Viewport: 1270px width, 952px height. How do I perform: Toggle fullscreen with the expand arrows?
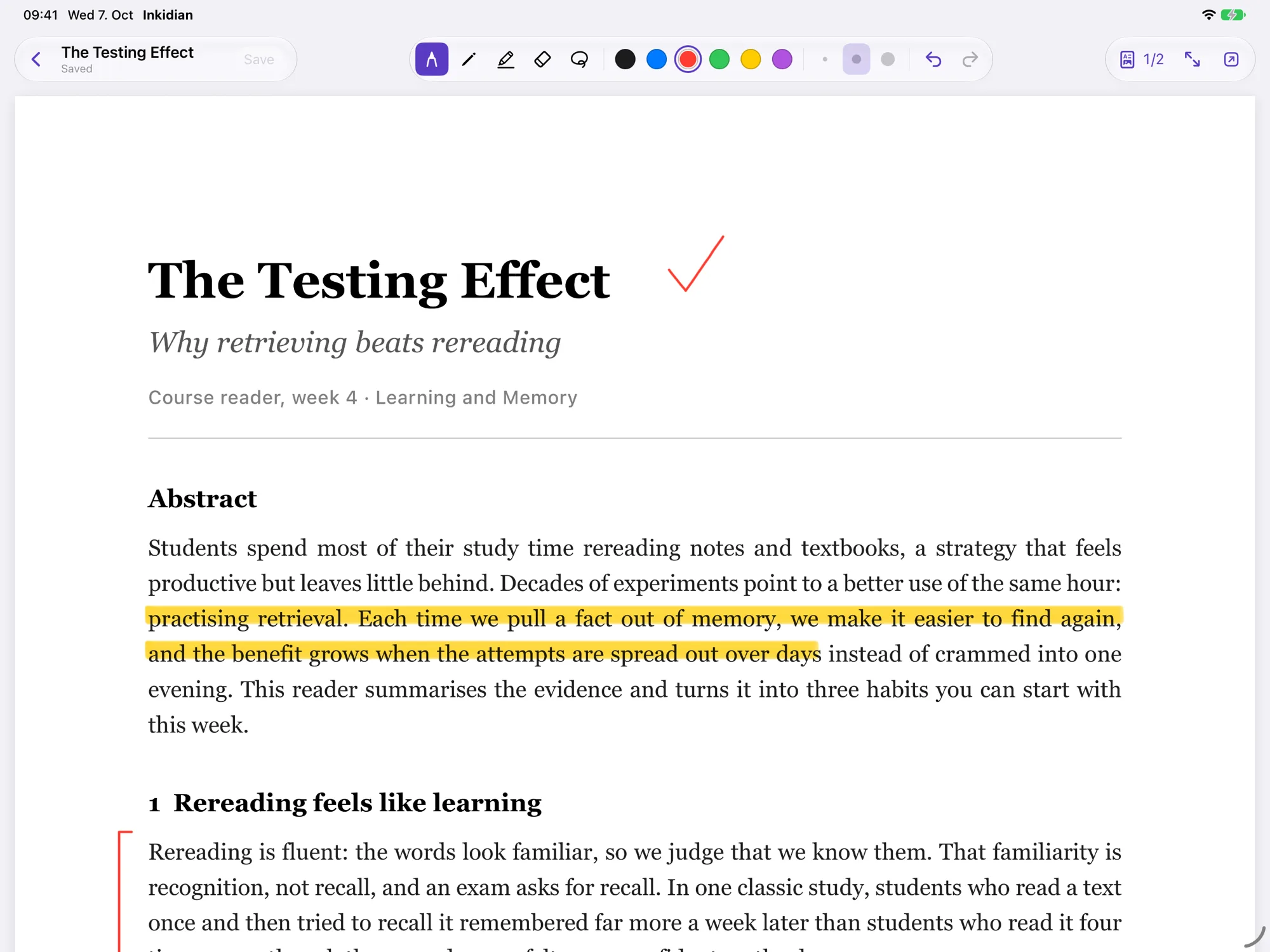tap(1193, 60)
